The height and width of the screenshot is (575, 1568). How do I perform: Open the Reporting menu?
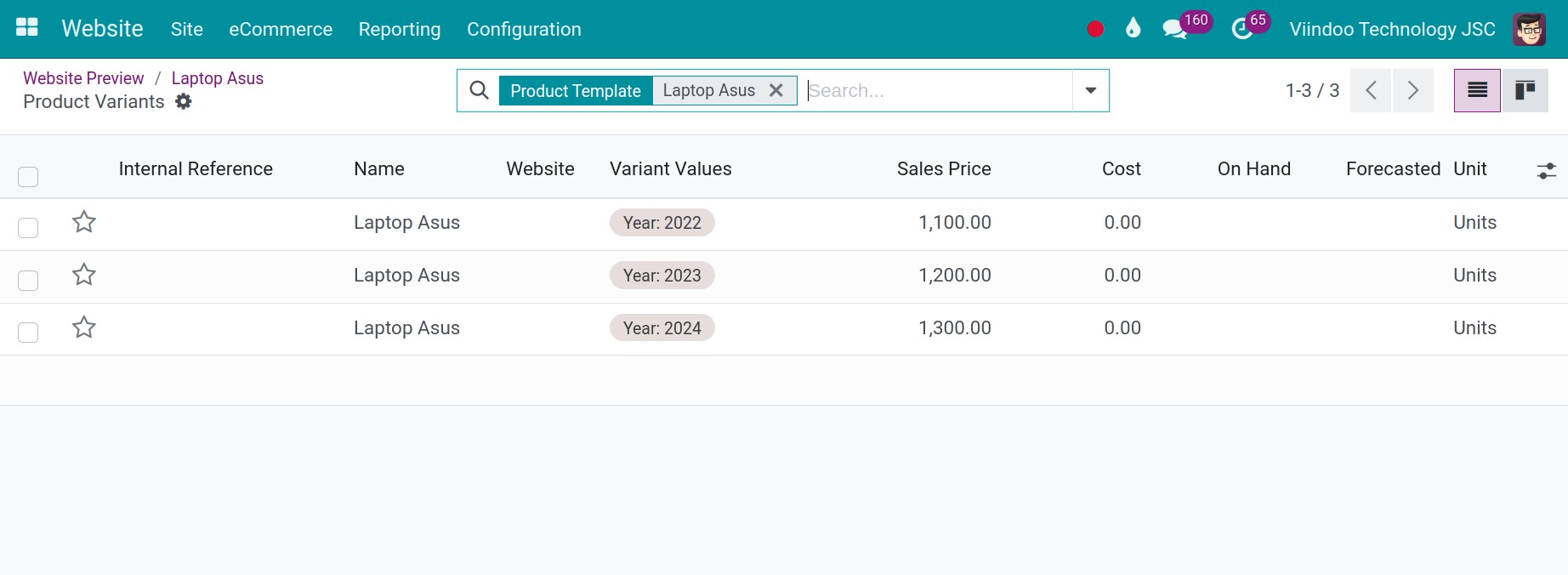(x=400, y=29)
